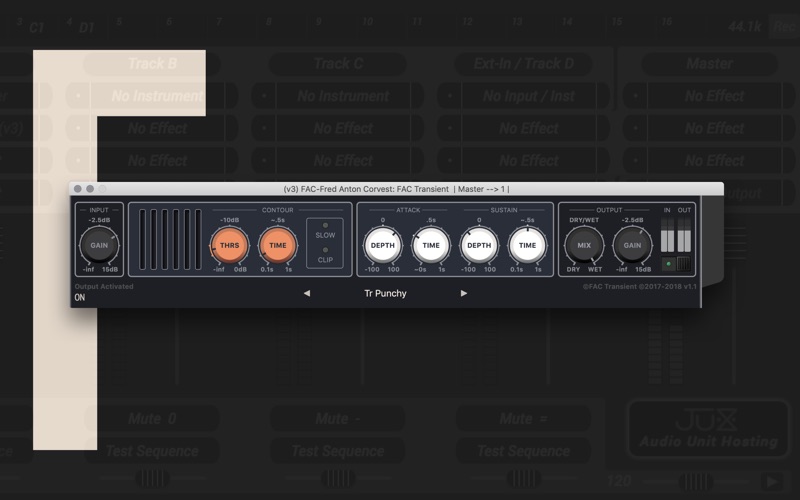Click the grille button under OUT meter
The height and width of the screenshot is (500, 800).
(x=684, y=264)
